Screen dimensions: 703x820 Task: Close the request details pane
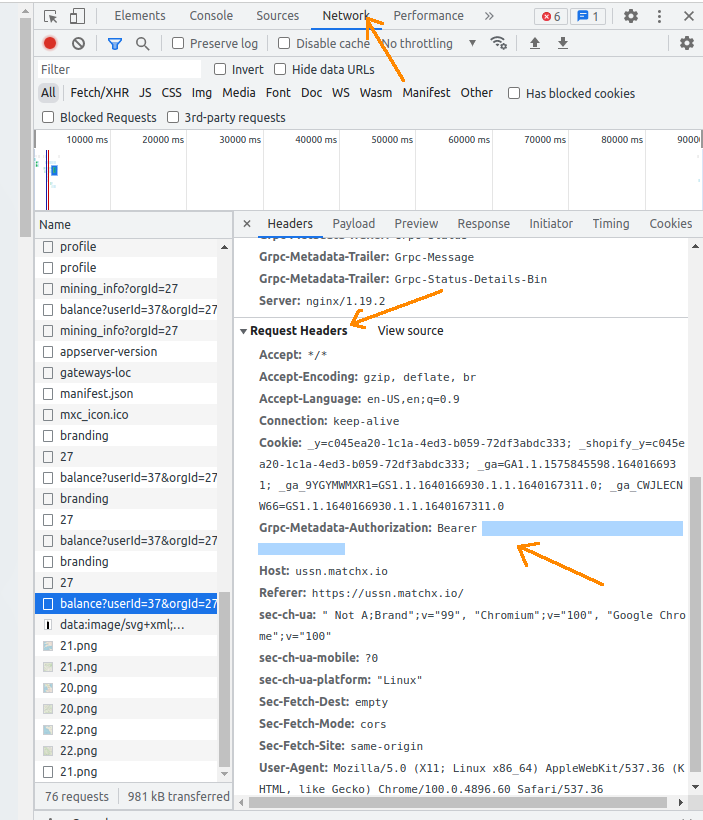[x=247, y=224]
